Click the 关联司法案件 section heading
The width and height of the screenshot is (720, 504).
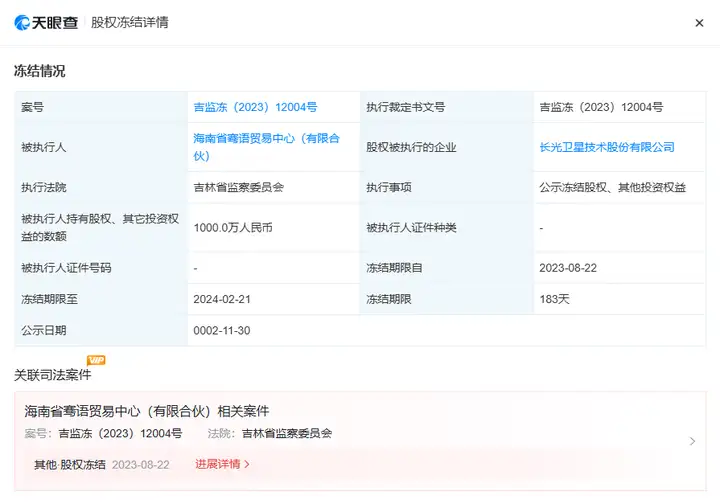pos(52,375)
